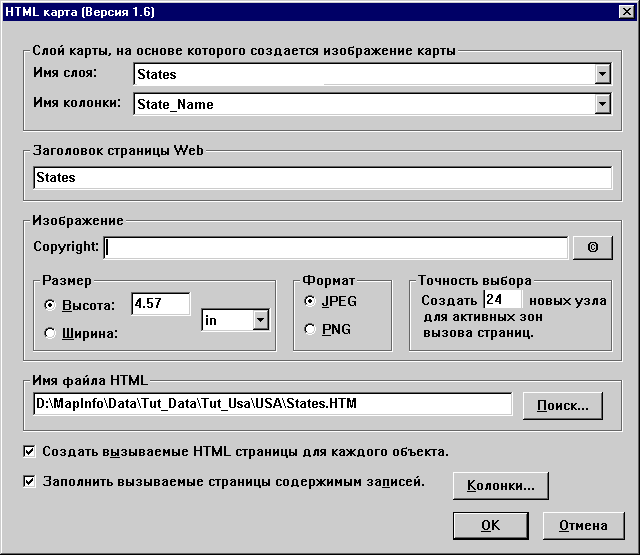
Task: Click the node count field showing 24
Action: pos(503,299)
